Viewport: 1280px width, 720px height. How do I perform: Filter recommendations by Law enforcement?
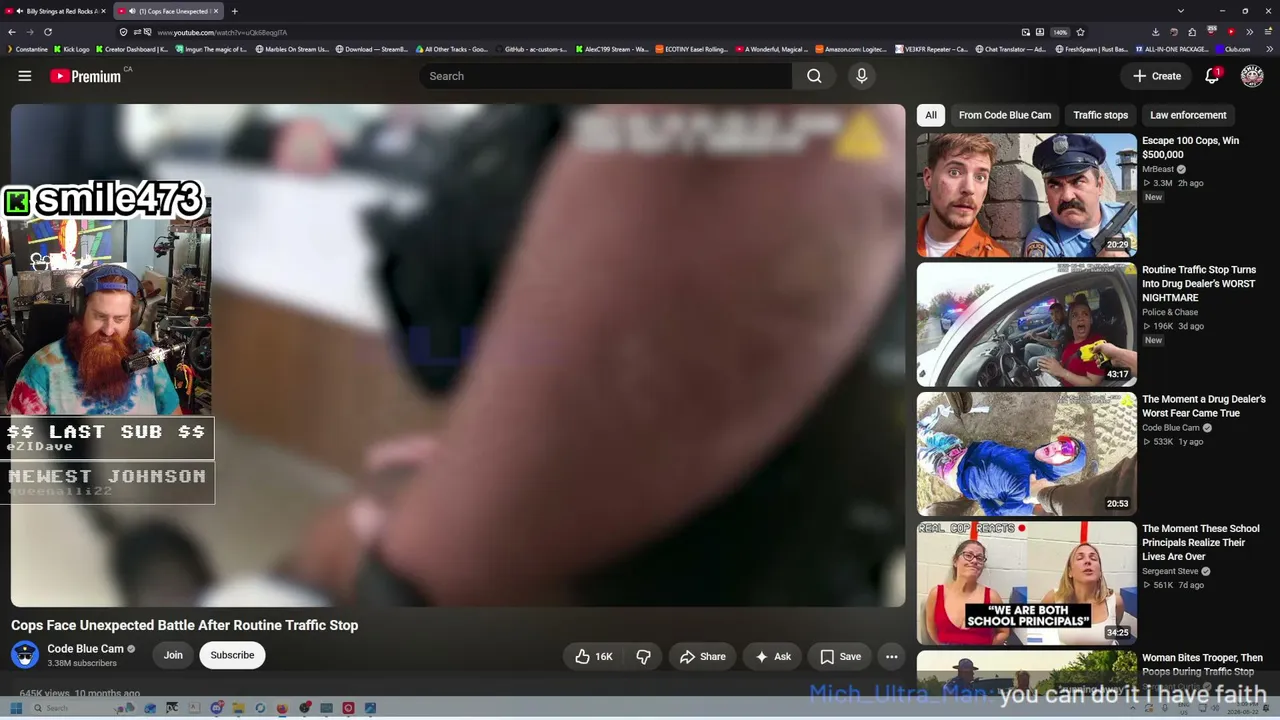click(1188, 115)
